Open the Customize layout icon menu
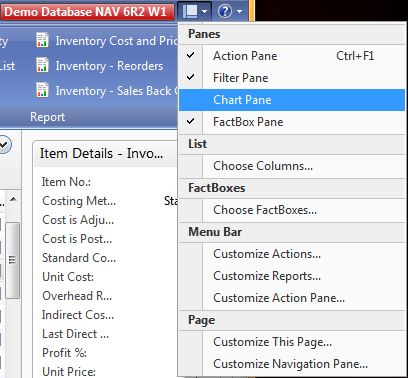 191,12
